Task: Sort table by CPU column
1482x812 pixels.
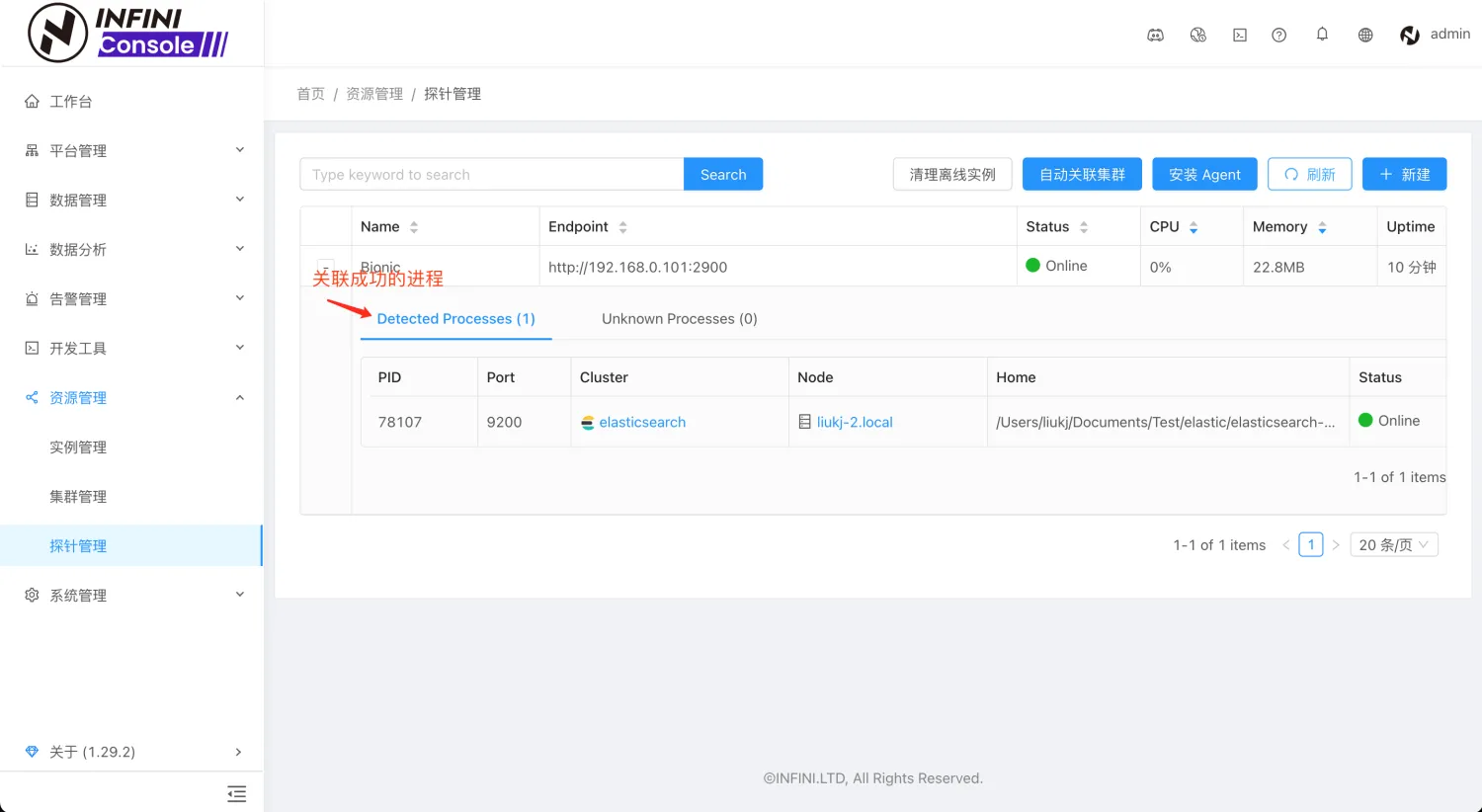Action: [1174, 226]
